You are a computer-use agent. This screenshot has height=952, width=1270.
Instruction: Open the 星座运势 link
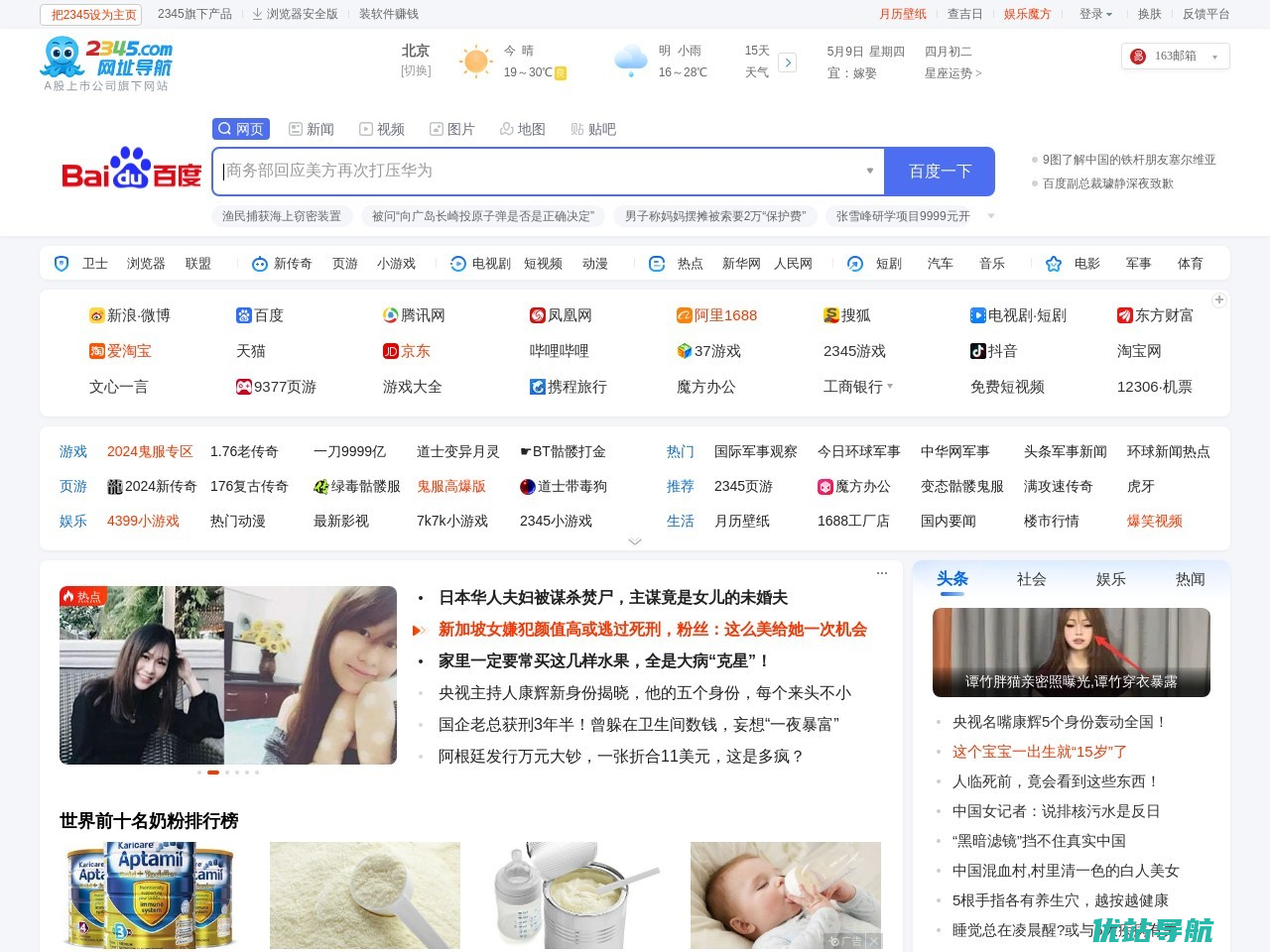pyautogui.click(x=953, y=72)
